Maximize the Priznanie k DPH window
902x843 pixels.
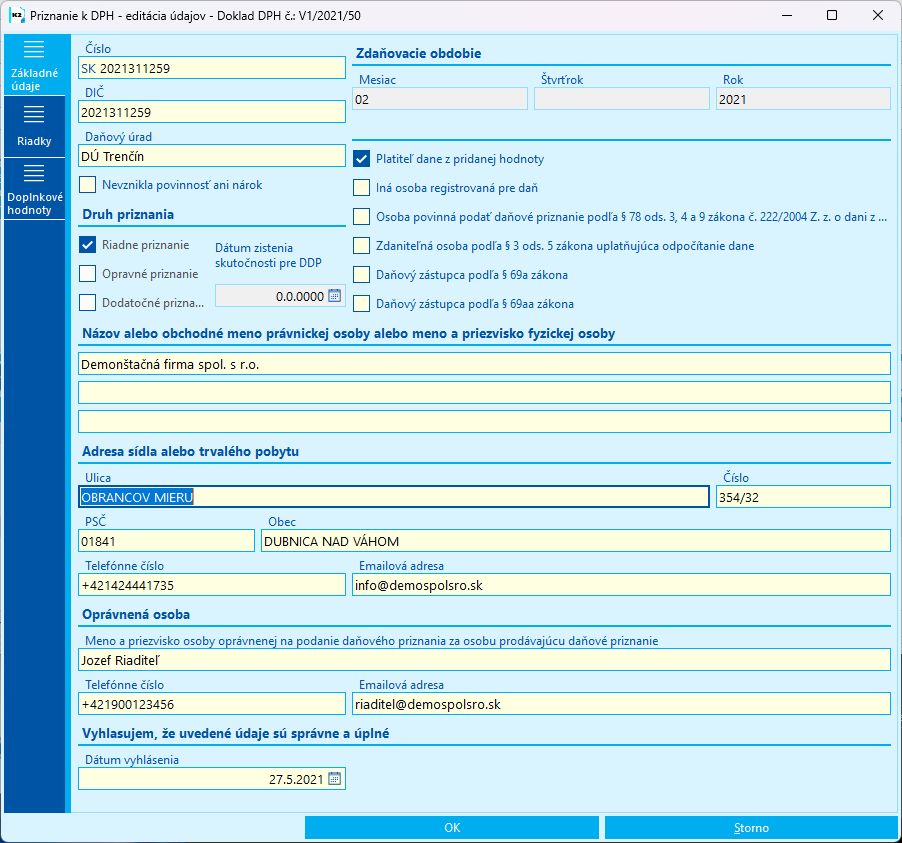pos(831,16)
